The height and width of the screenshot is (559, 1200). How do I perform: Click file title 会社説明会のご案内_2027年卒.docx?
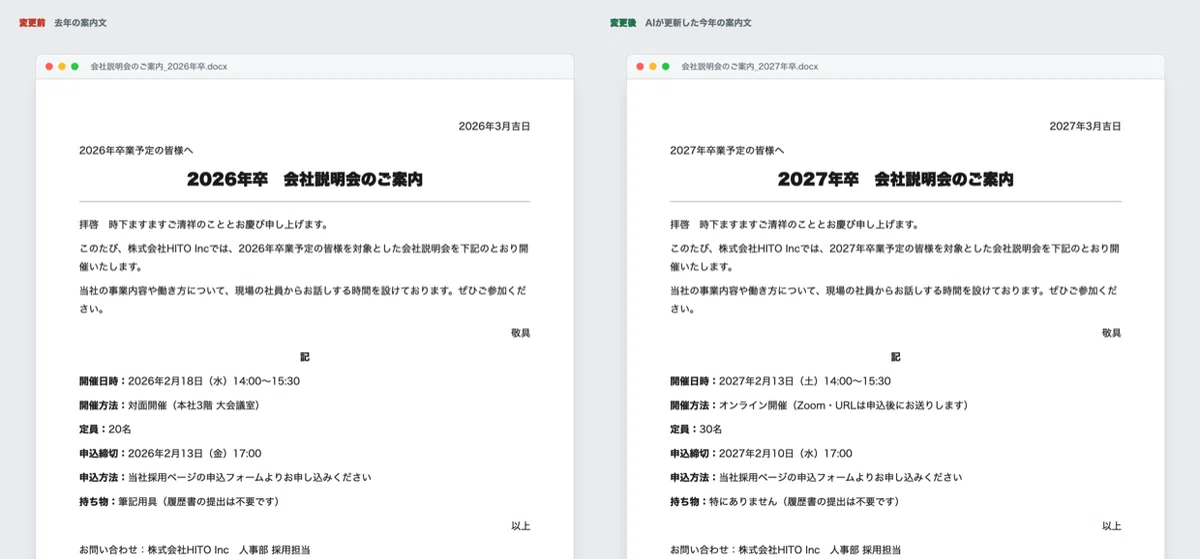click(750, 66)
